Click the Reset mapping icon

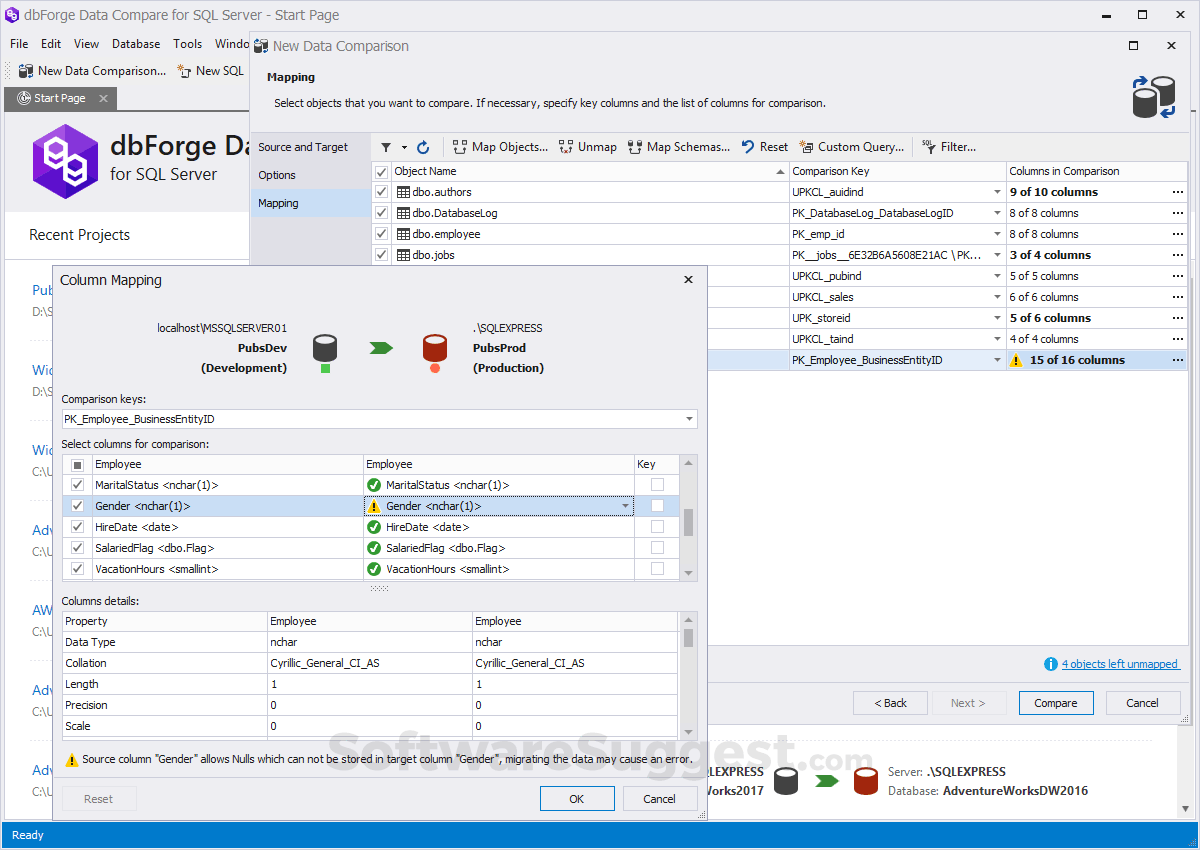(x=763, y=147)
